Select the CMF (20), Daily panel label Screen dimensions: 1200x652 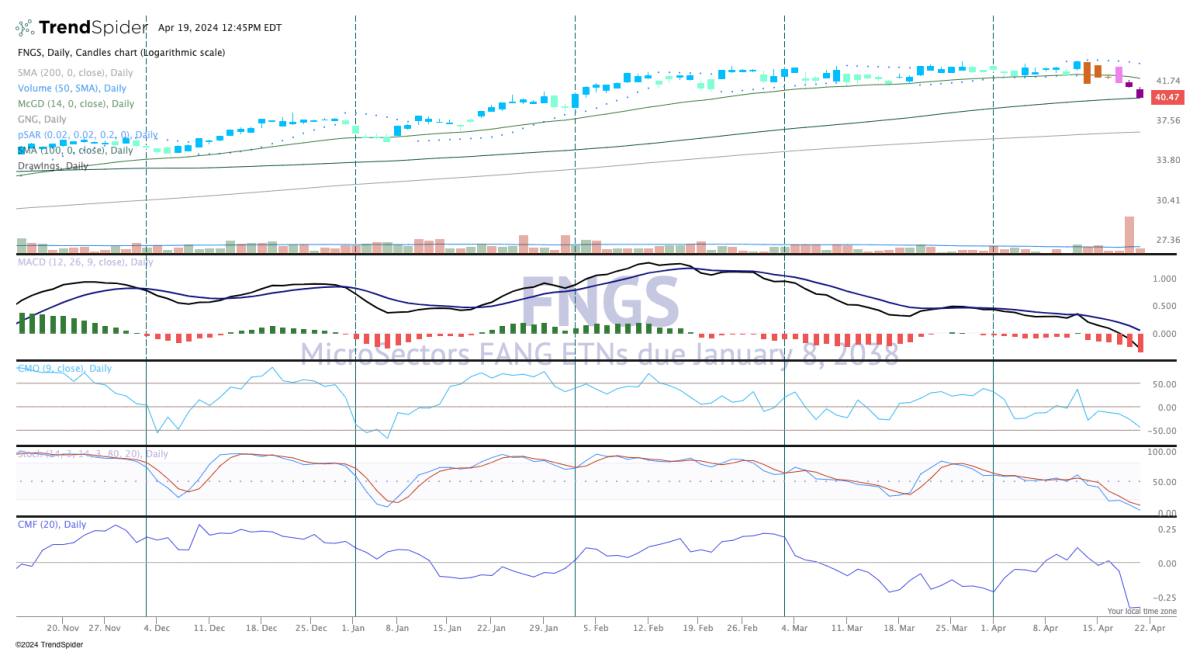pos(51,524)
